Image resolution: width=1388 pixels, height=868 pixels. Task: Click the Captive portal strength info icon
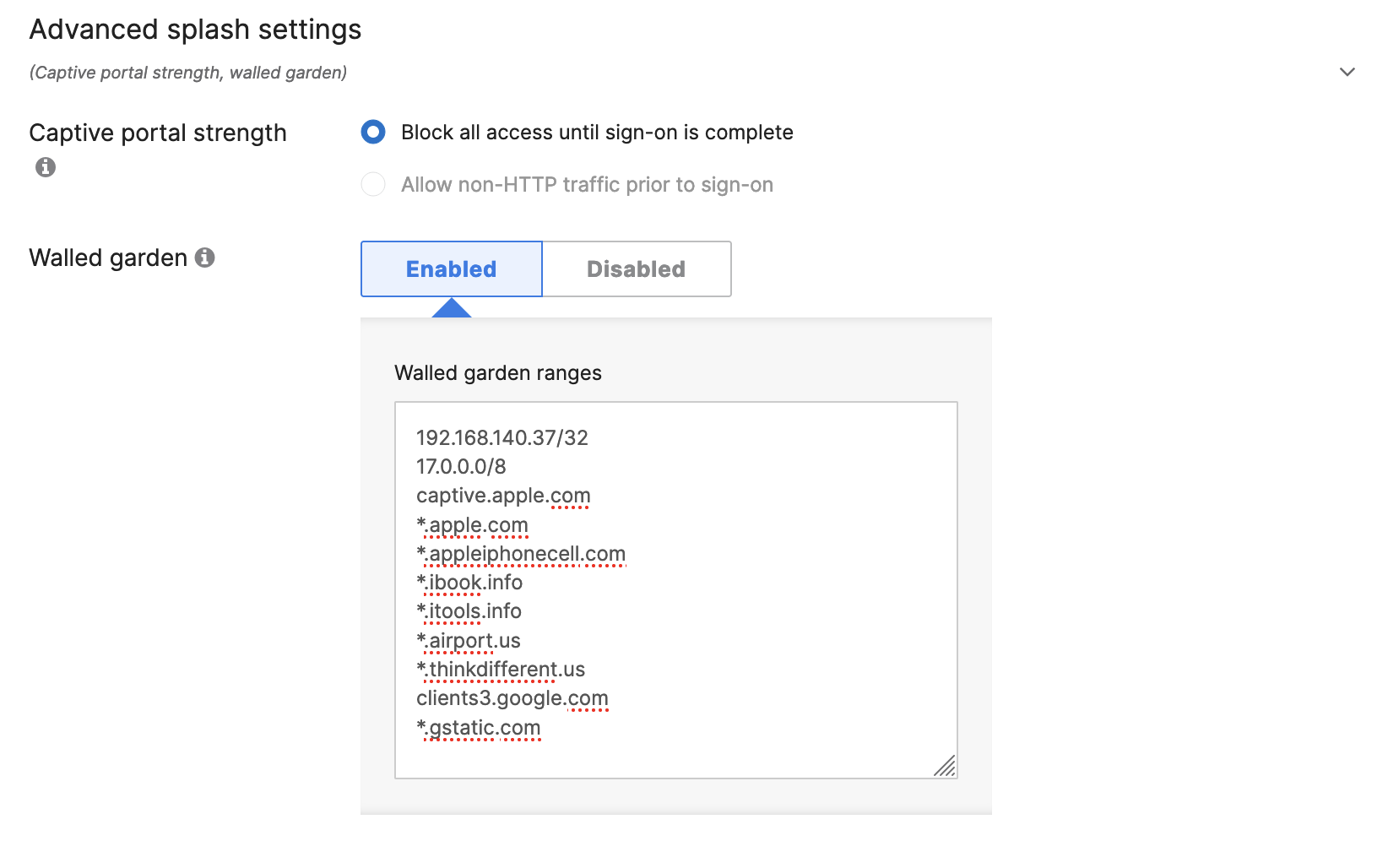45,167
